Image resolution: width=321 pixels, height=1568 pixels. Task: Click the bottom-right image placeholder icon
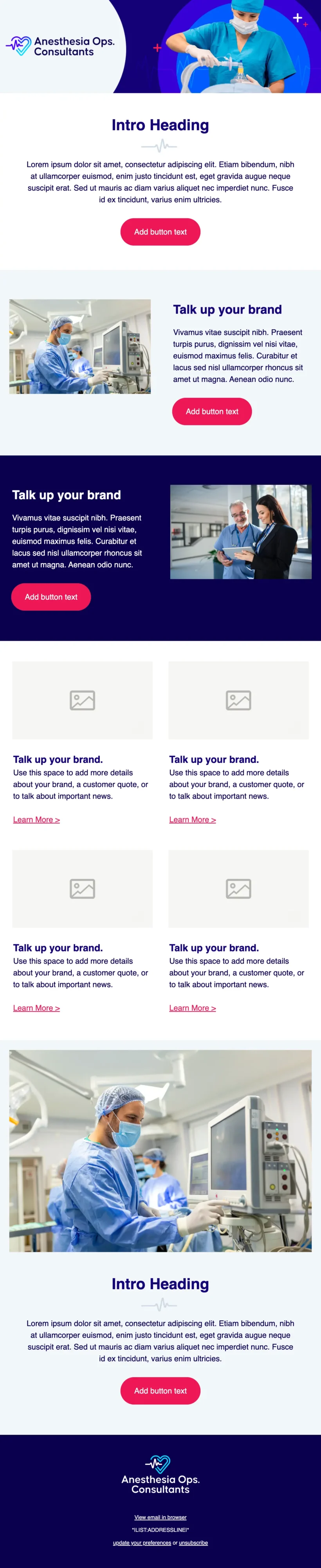(238, 888)
